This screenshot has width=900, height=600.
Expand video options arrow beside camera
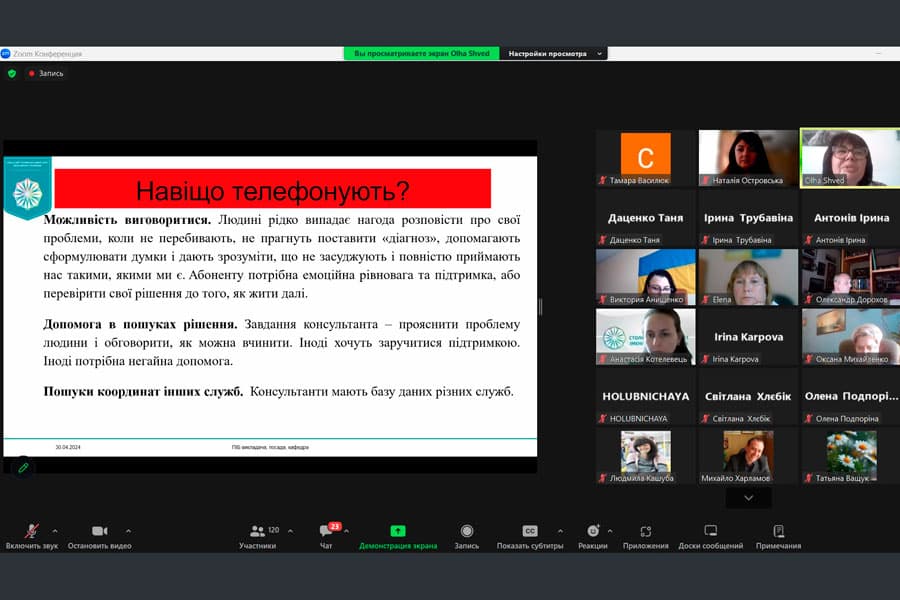point(128,531)
